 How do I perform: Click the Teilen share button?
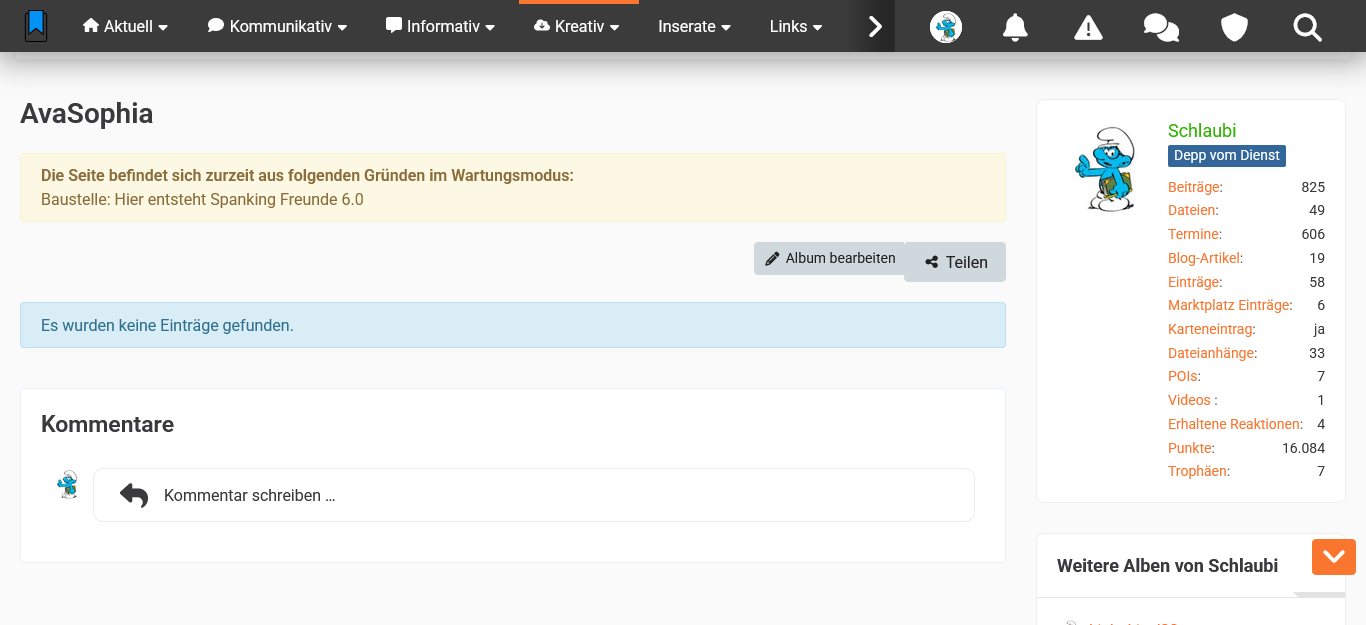coord(955,262)
